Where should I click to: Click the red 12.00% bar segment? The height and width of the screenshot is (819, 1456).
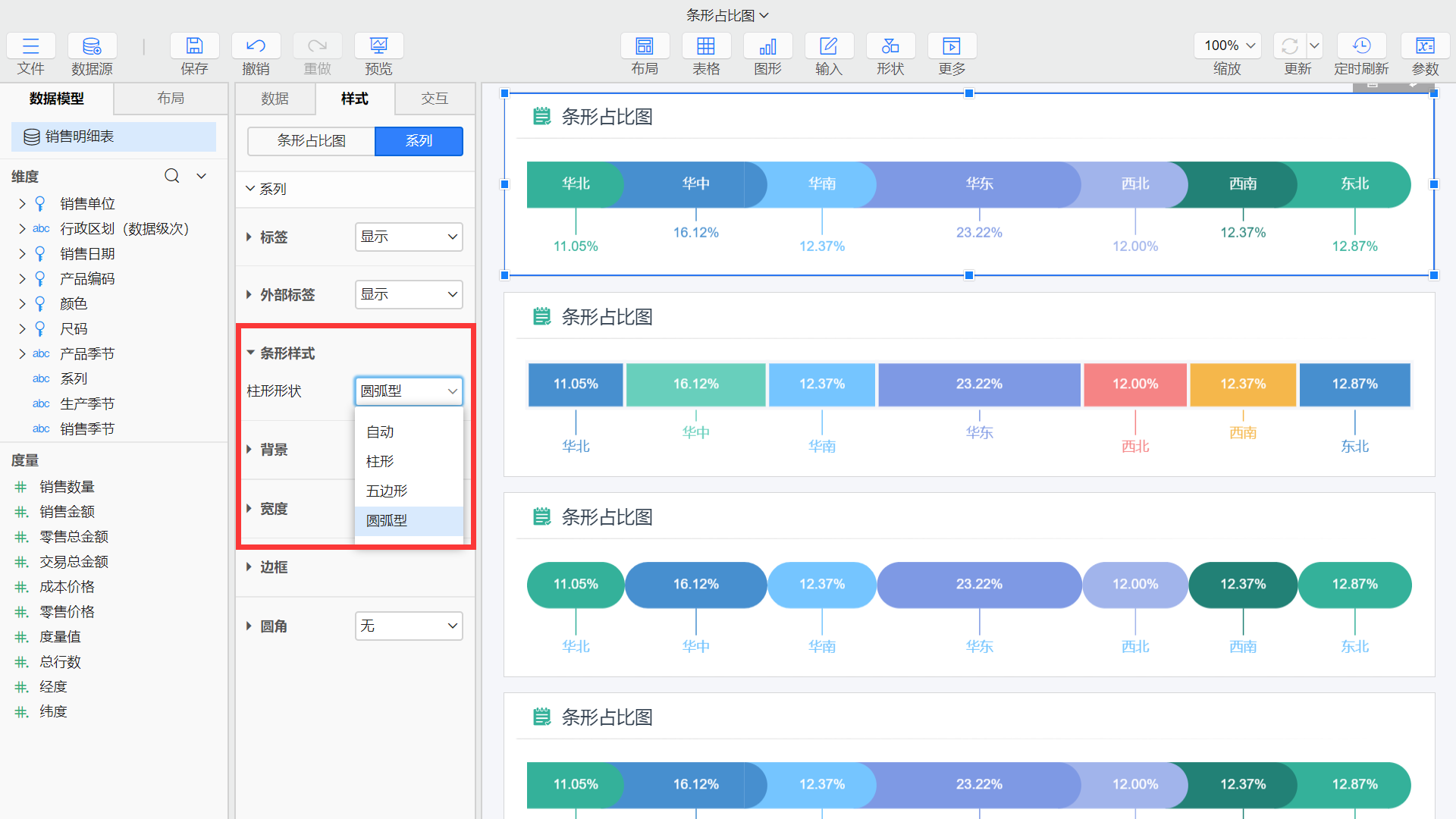(x=1134, y=384)
